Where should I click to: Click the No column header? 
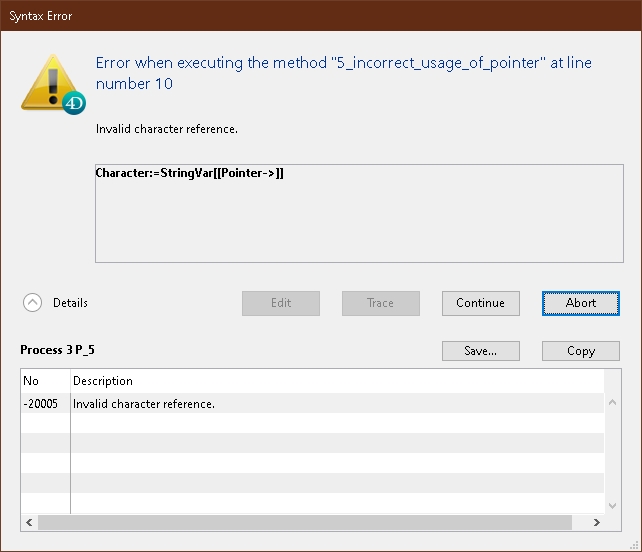click(45, 381)
